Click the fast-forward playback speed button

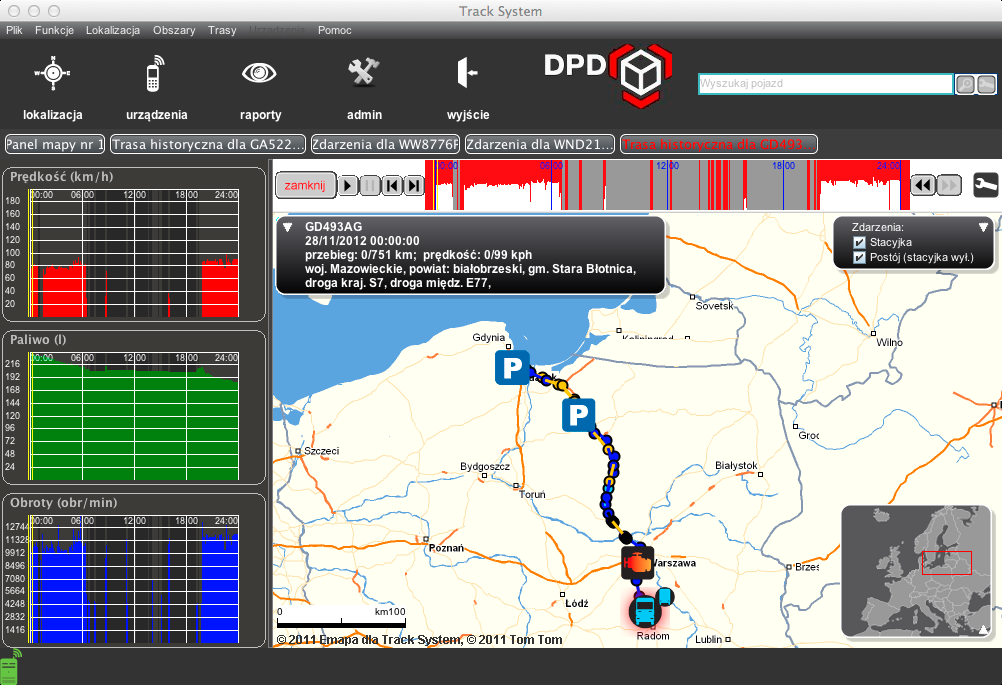coord(949,185)
